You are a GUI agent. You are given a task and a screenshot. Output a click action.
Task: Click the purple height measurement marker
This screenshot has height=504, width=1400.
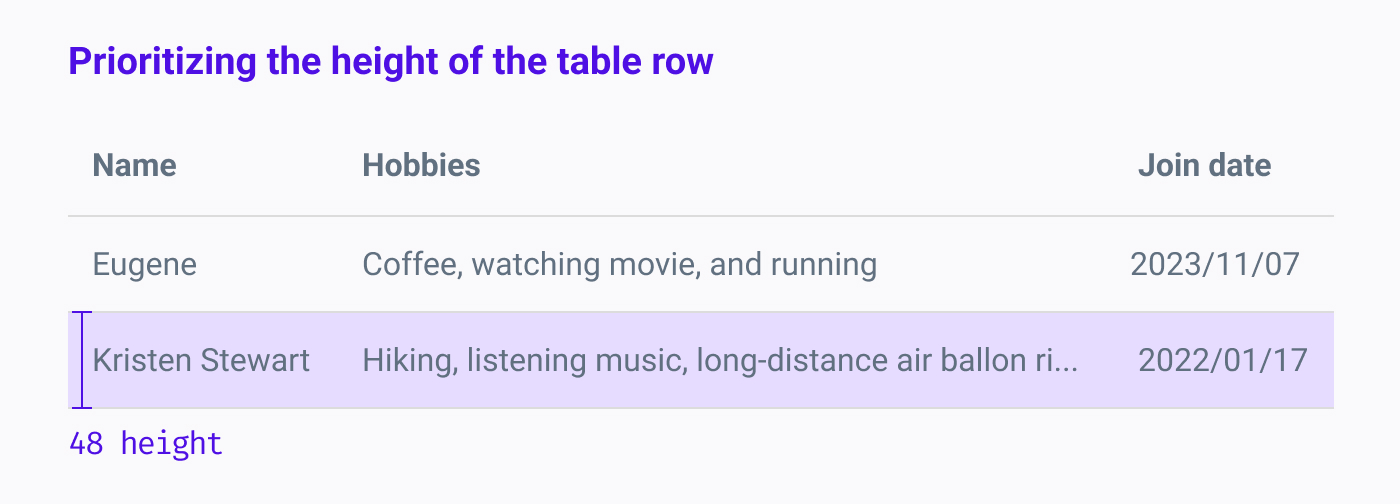point(83,360)
